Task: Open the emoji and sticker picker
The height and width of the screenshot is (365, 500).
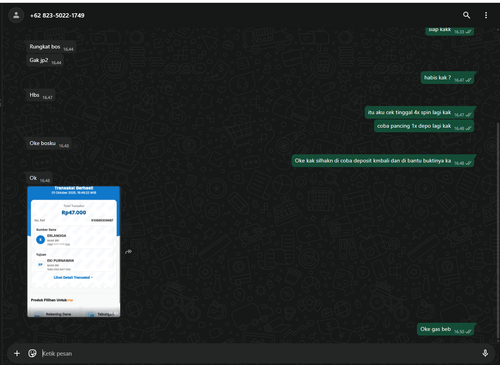Action: [x=32, y=353]
